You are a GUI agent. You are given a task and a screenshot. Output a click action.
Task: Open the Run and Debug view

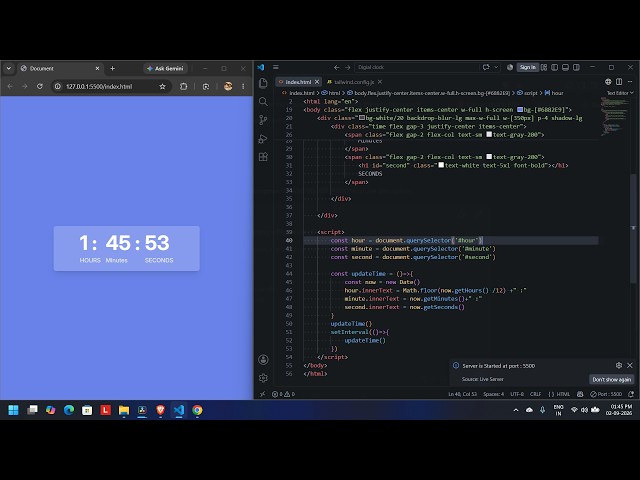[x=263, y=138]
